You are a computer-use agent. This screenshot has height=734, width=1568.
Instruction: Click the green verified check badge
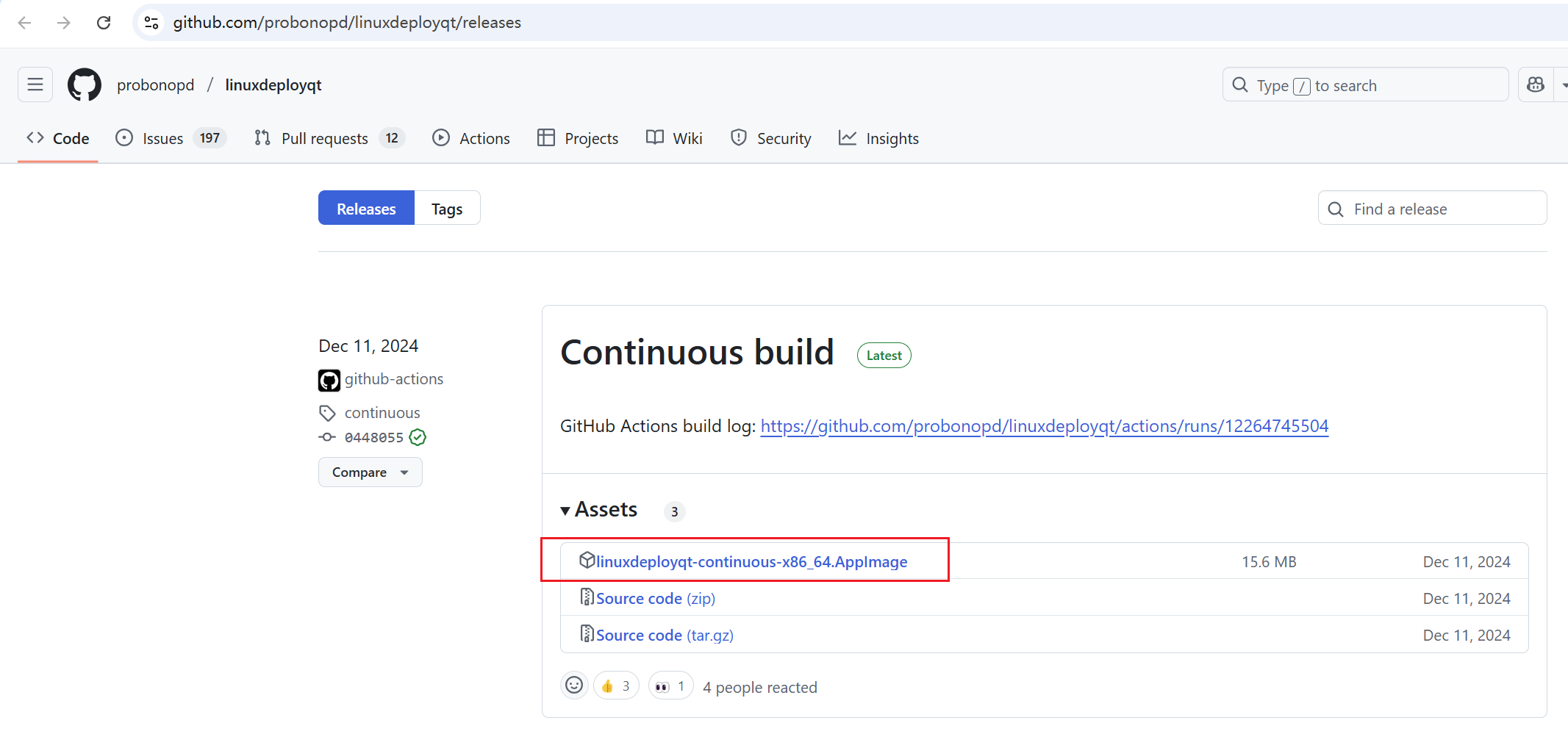tap(418, 437)
